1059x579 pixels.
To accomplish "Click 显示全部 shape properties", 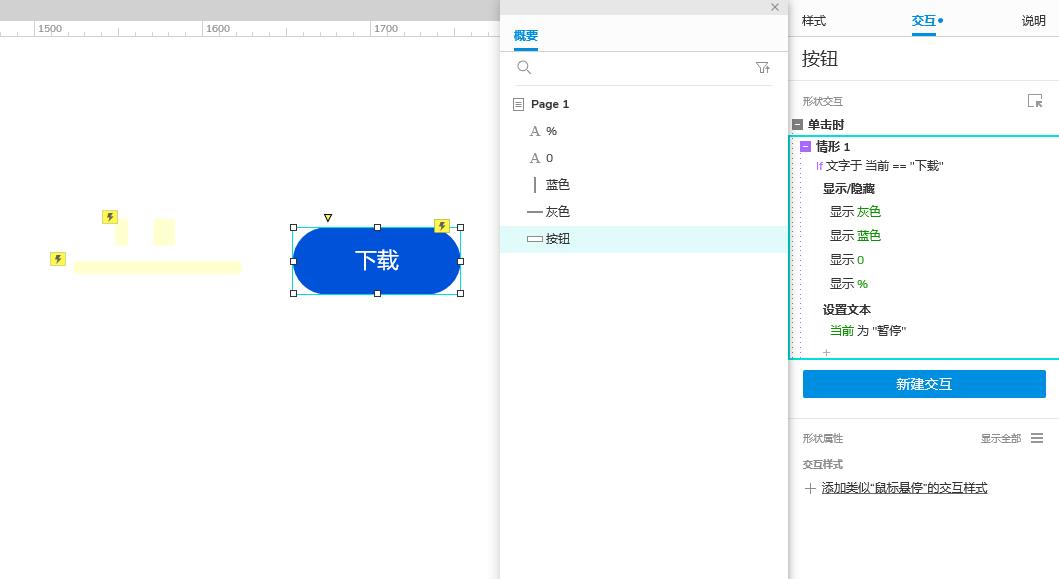I will (1000, 438).
